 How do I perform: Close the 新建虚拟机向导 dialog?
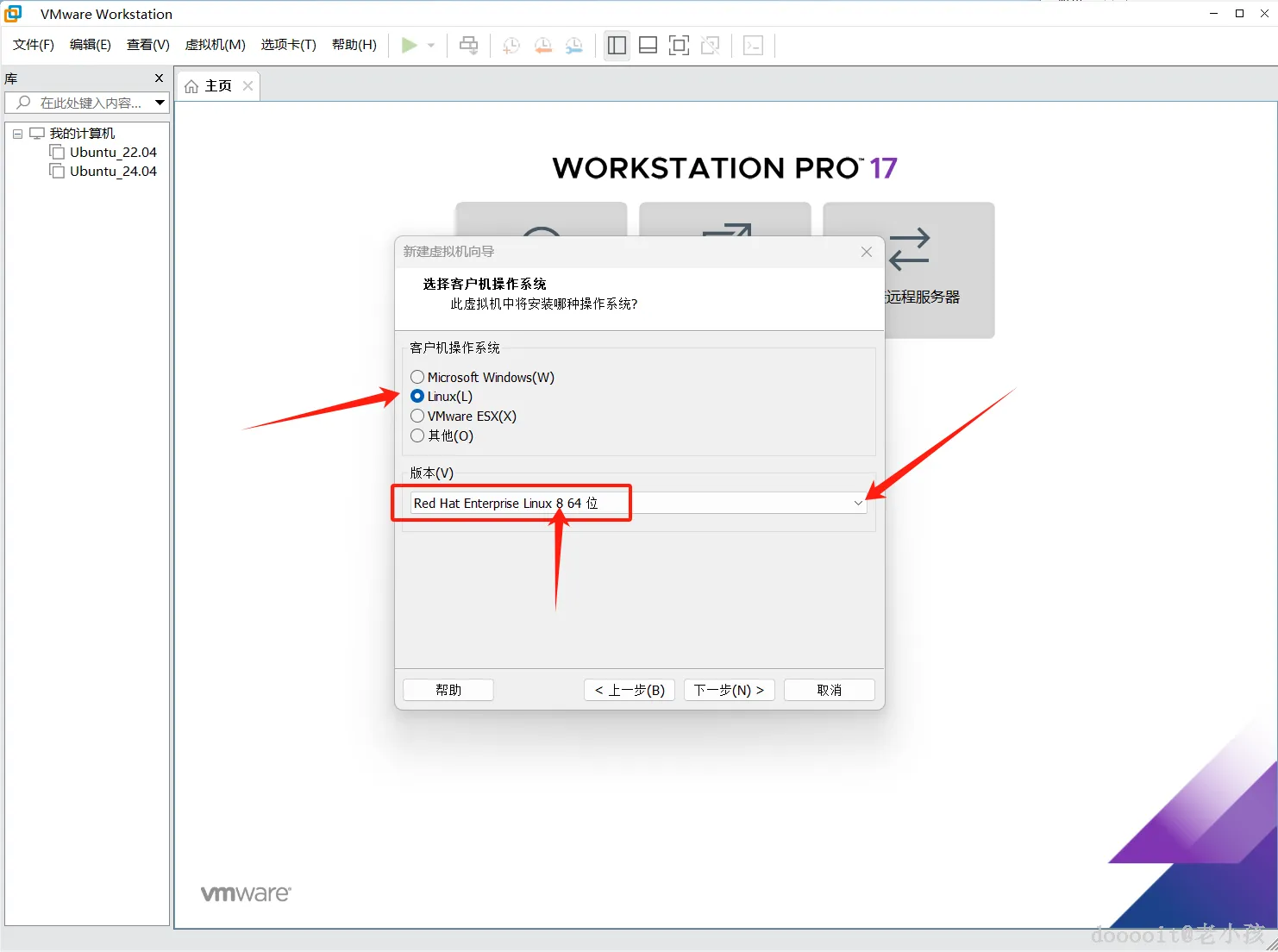point(867,252)
